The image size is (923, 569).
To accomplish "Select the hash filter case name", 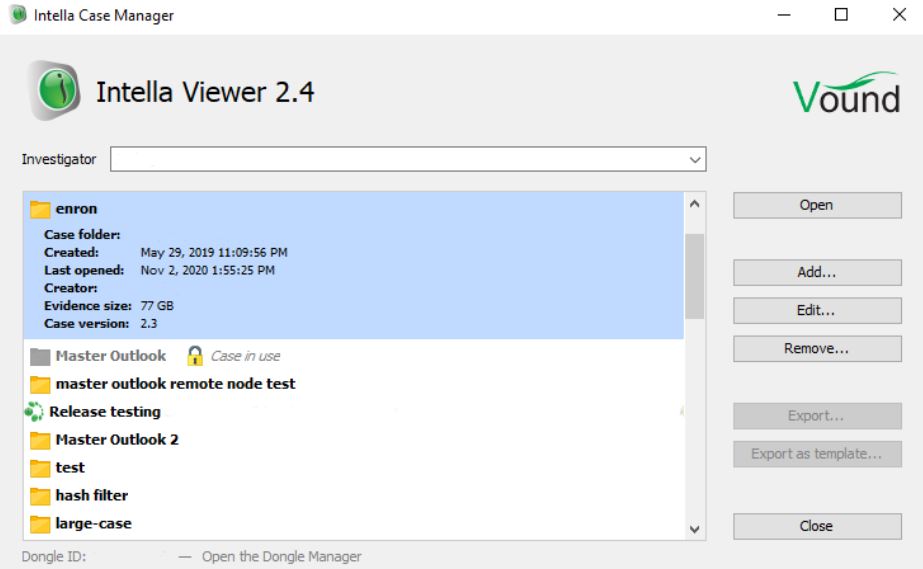I will [91, 495].
